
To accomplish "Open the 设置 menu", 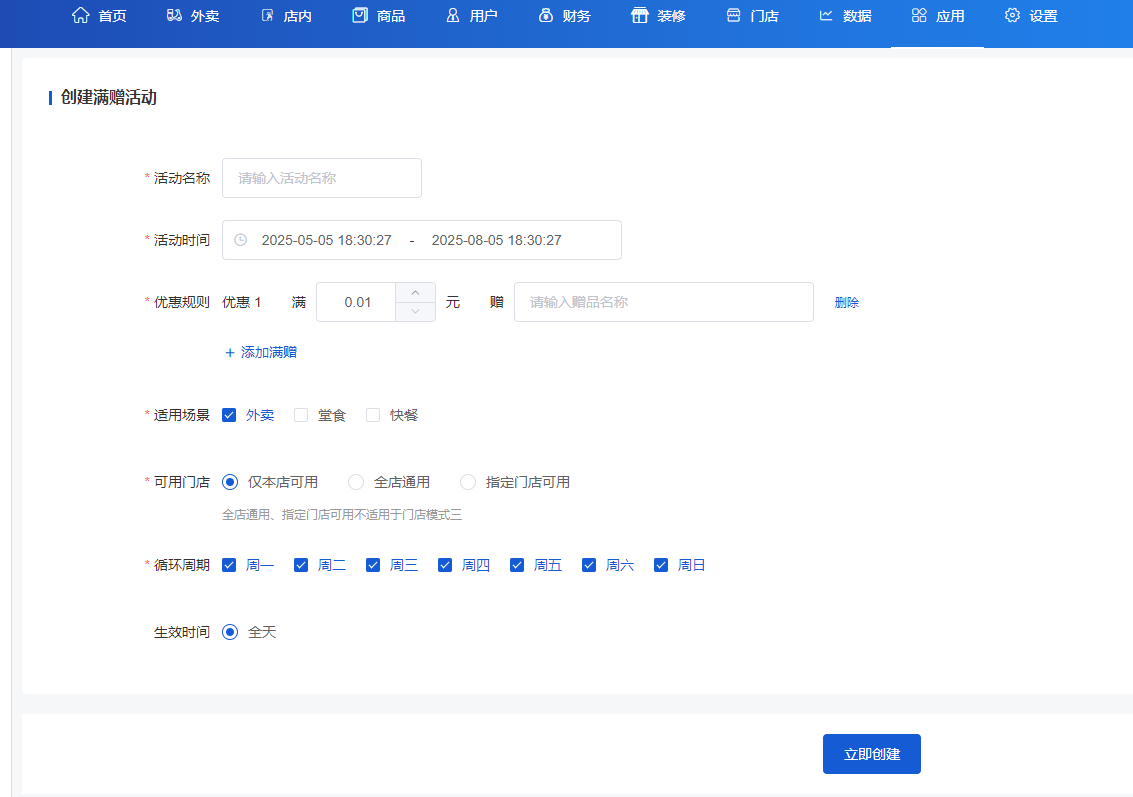I will click(x=1031, y=16).
